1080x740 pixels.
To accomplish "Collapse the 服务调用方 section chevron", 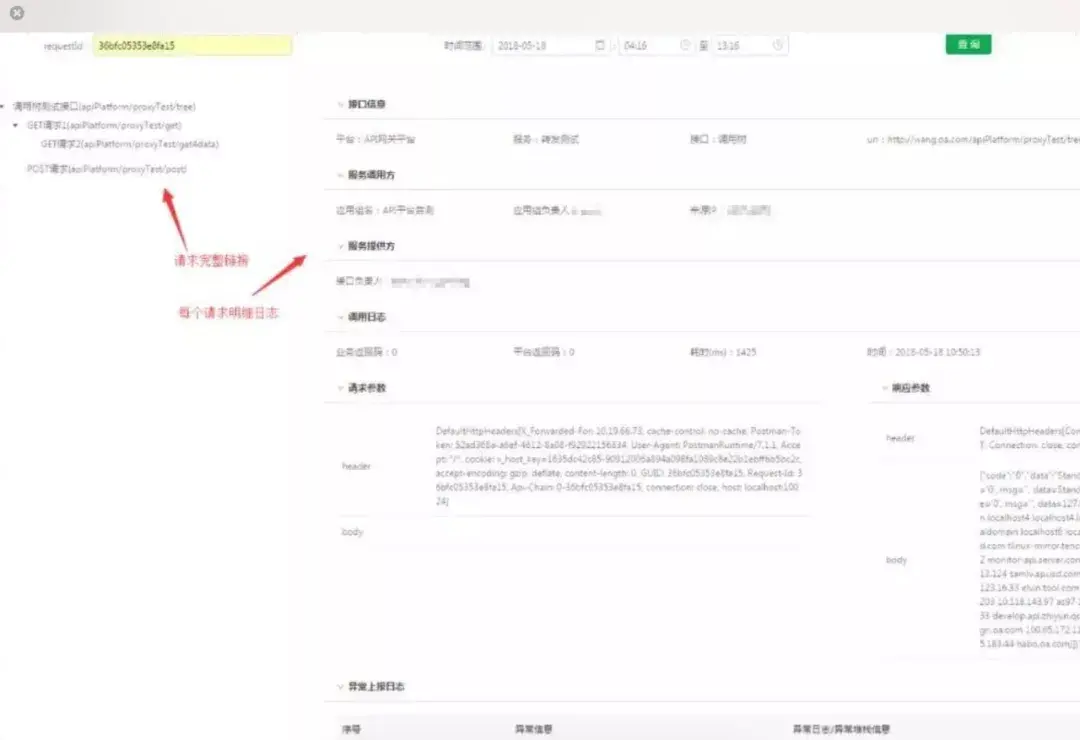I will 340,176.
